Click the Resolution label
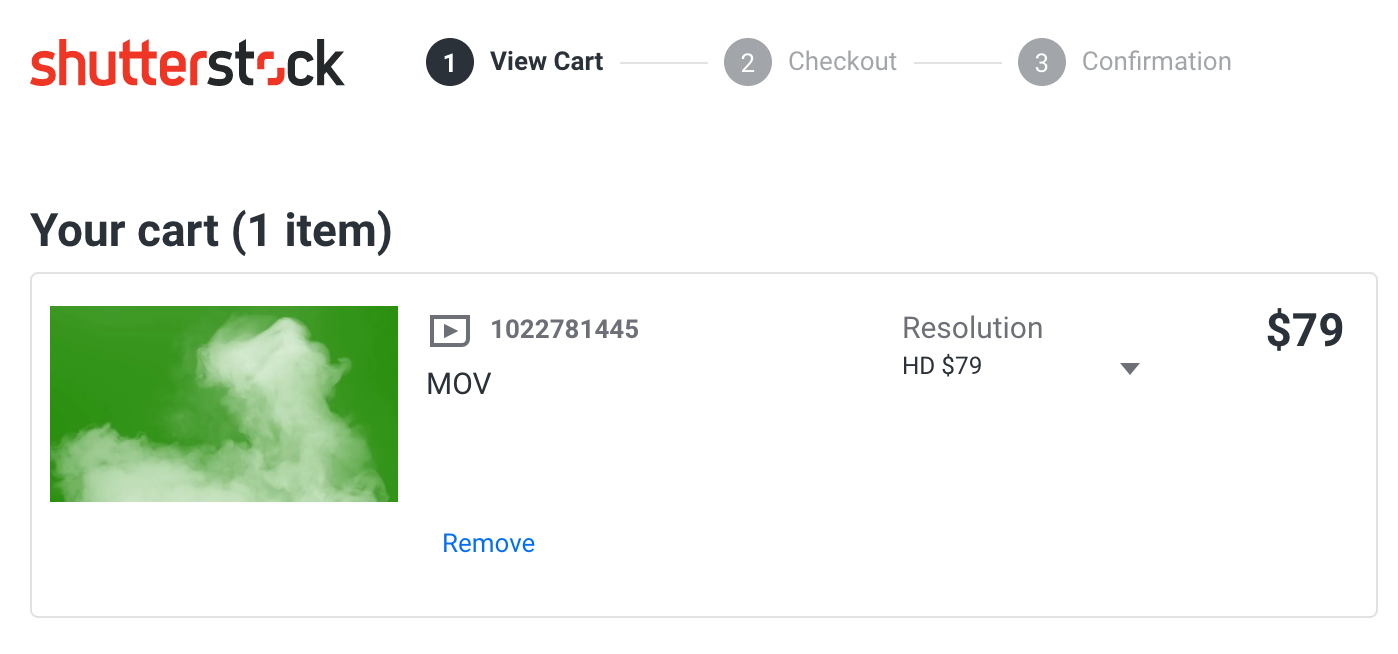Image resolution: width=1398 pixels, height=654 pixels. [x=972, y=328]
